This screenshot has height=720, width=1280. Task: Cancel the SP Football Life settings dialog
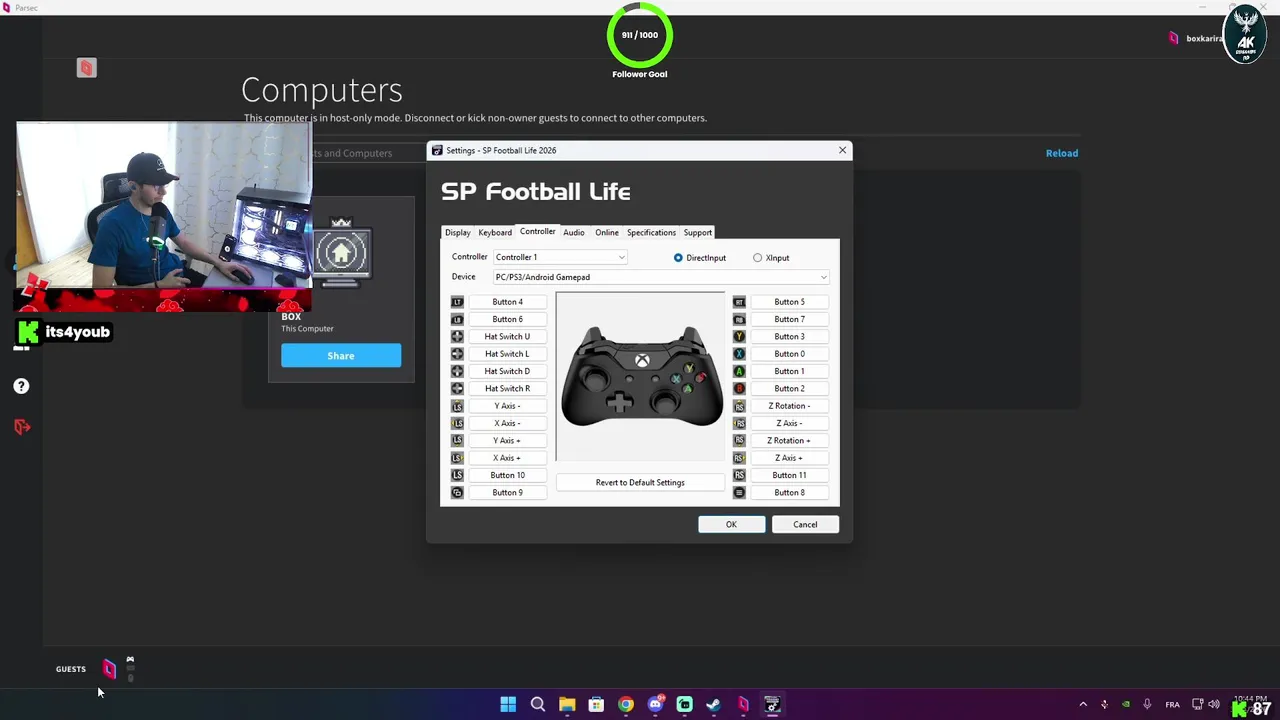coord(805,524)
